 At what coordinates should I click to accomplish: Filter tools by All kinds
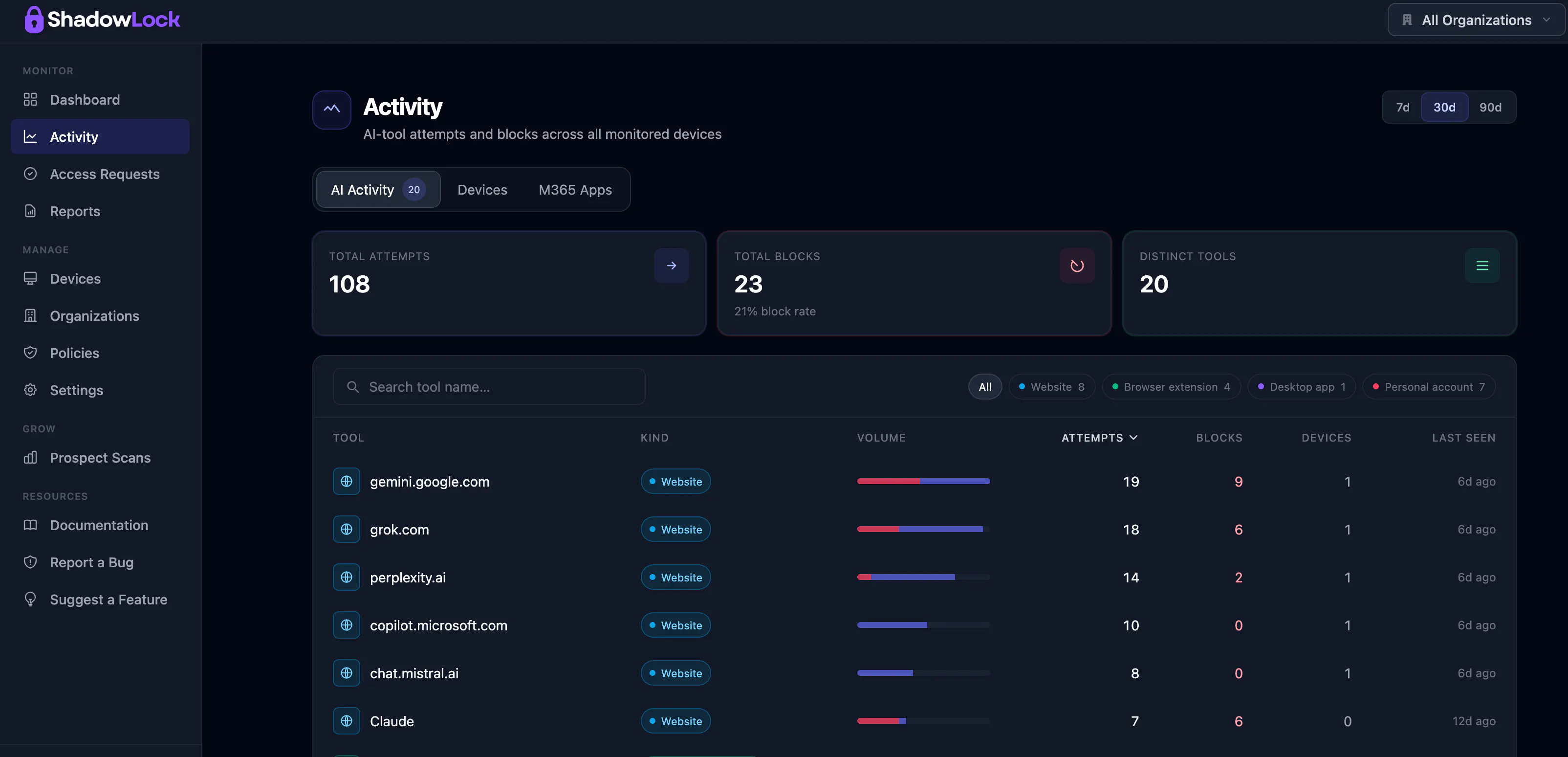pos(985,387)
